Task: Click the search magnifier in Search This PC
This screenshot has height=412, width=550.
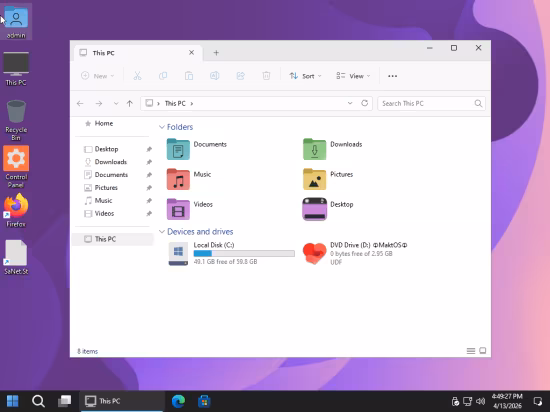Action: click(478, 103)
